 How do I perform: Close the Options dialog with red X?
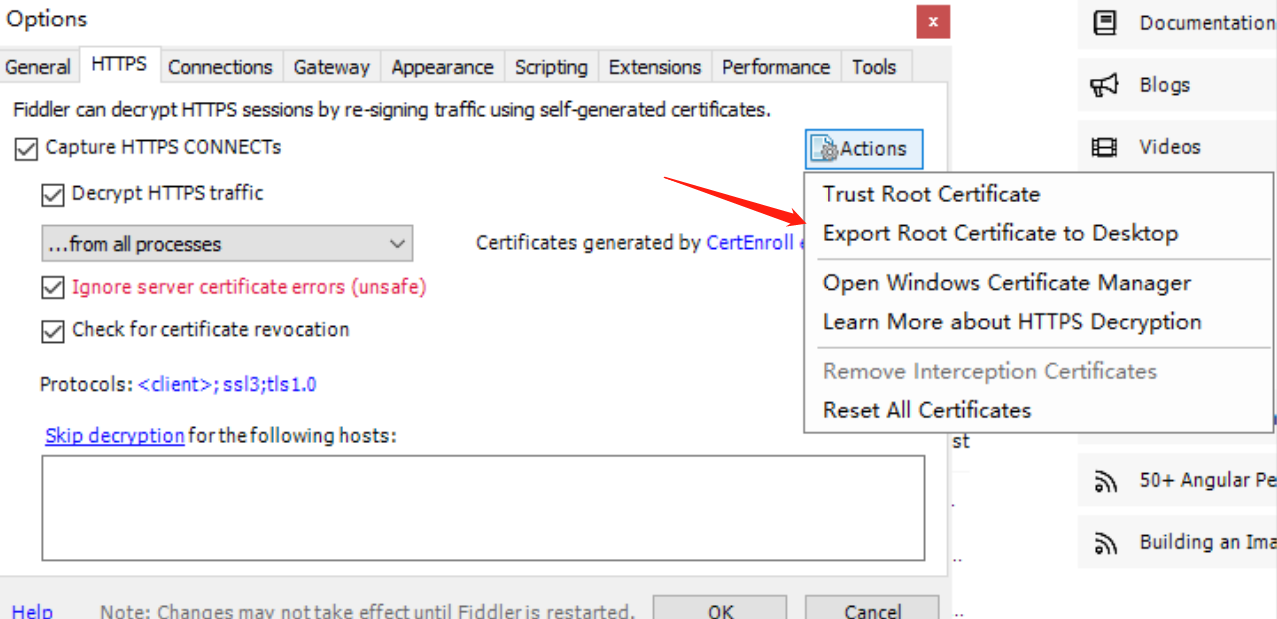click(x=933, y=21)
